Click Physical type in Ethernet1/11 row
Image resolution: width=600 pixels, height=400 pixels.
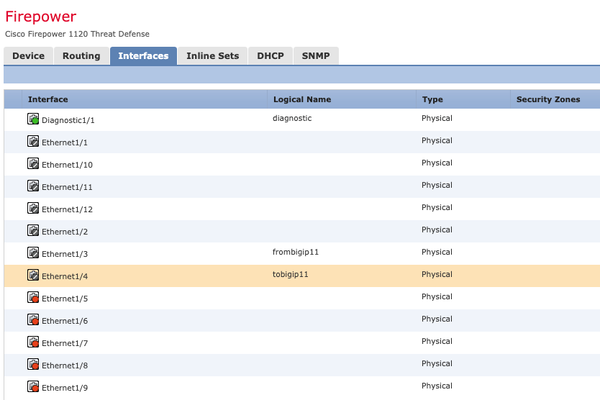pyautogui.click(x=437, y=185)
